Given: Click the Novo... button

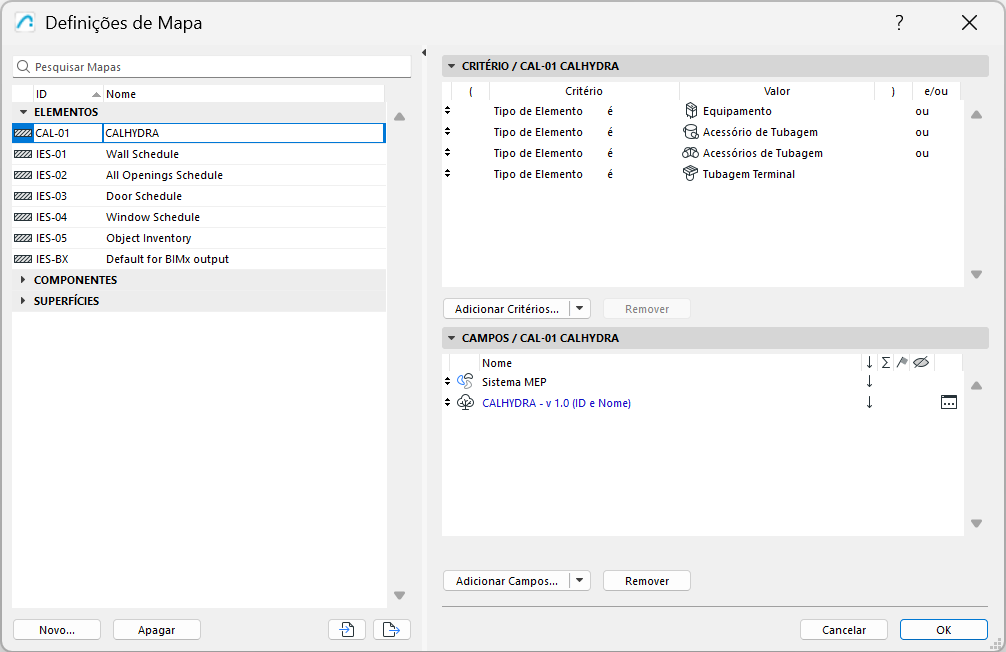Looking at the screenshot, I should click(x=57, y=630).
